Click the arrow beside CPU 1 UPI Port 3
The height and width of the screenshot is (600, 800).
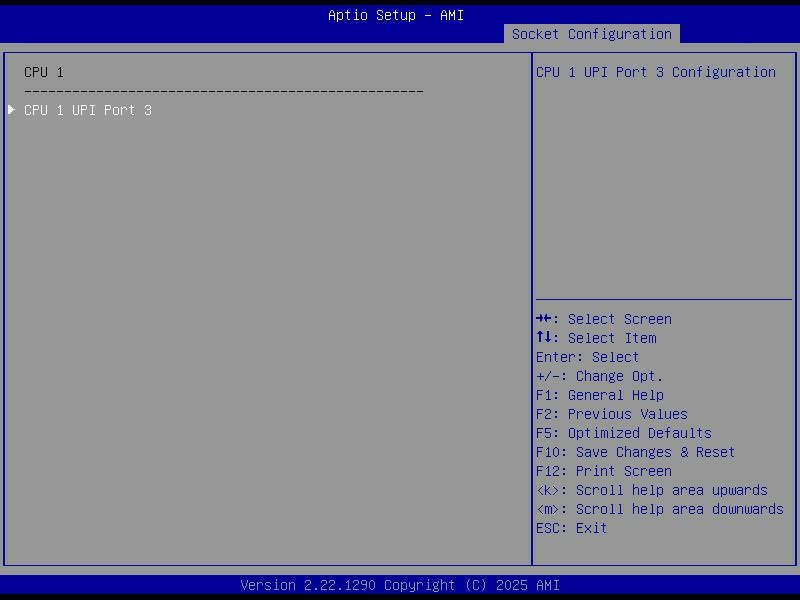pyautogui.click(x=11, y=110)
